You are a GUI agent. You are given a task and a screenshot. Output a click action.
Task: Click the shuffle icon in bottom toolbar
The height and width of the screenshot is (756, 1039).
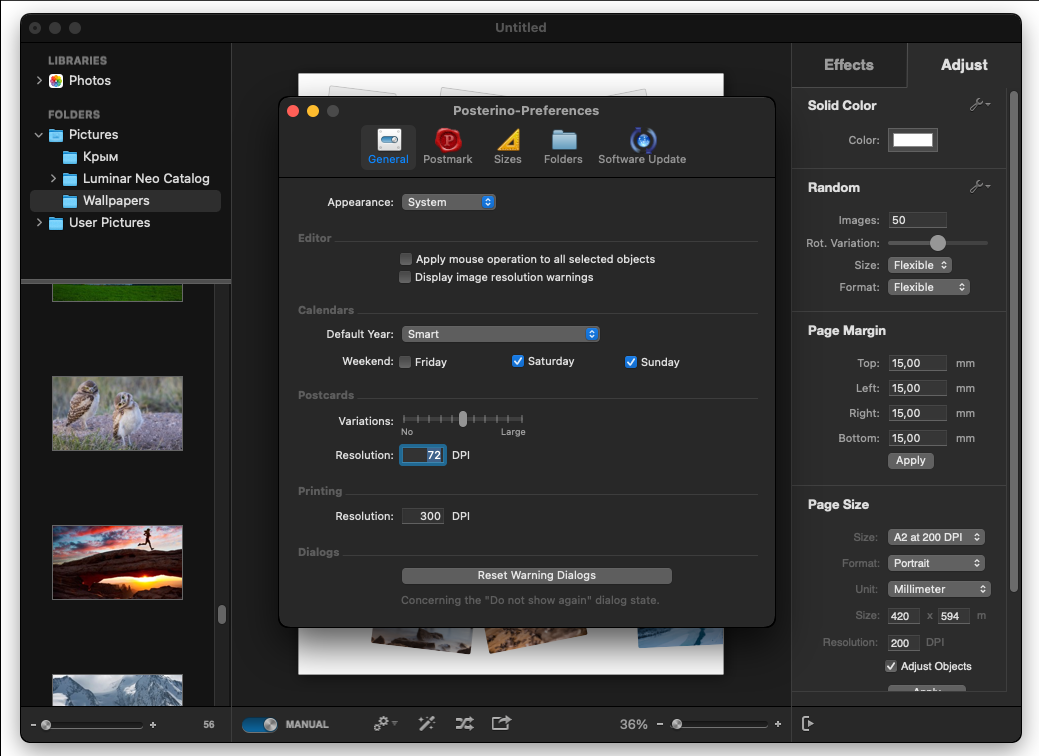[x=465, y=724]
